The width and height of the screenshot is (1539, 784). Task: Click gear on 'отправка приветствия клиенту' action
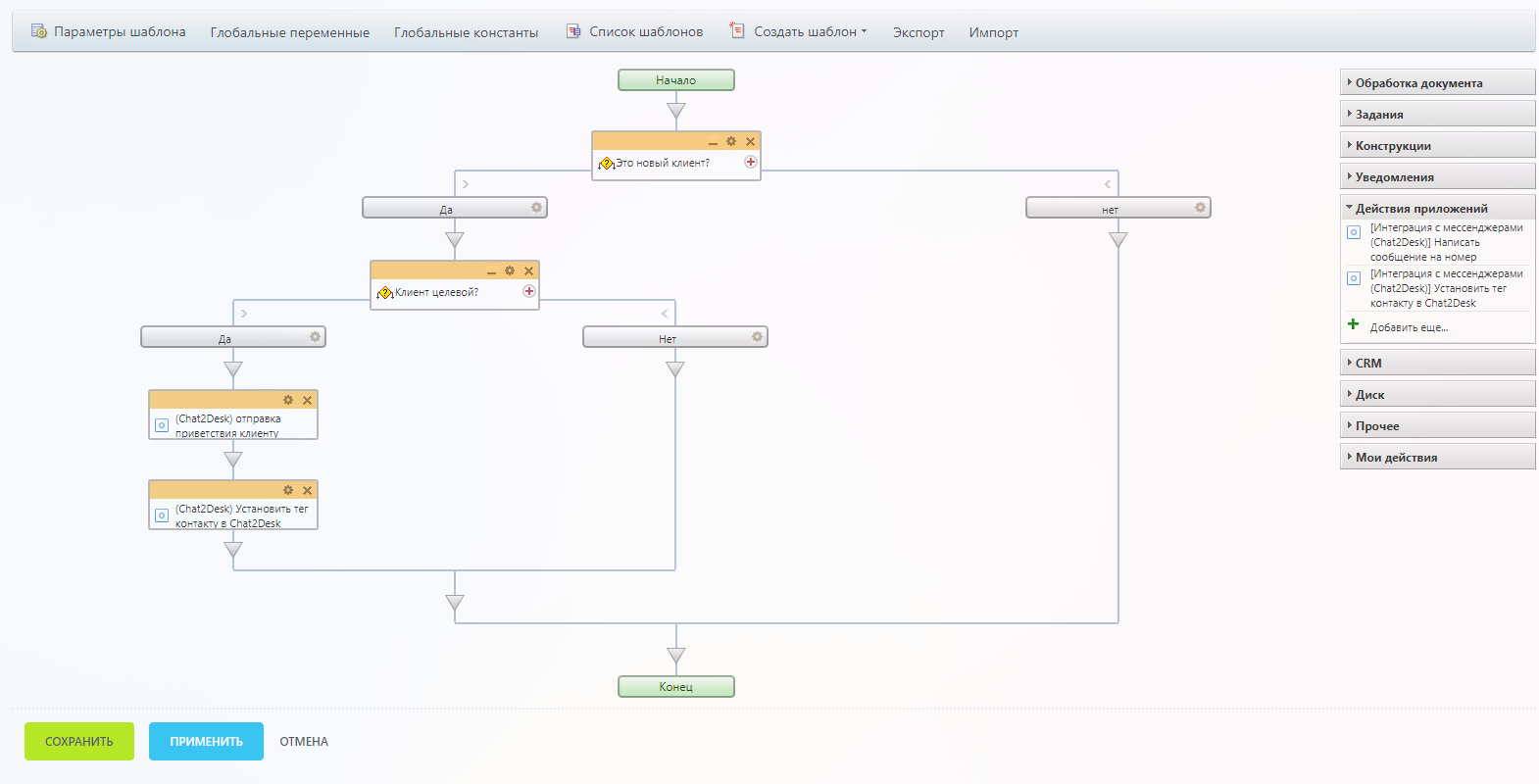(x=288, y=400)
